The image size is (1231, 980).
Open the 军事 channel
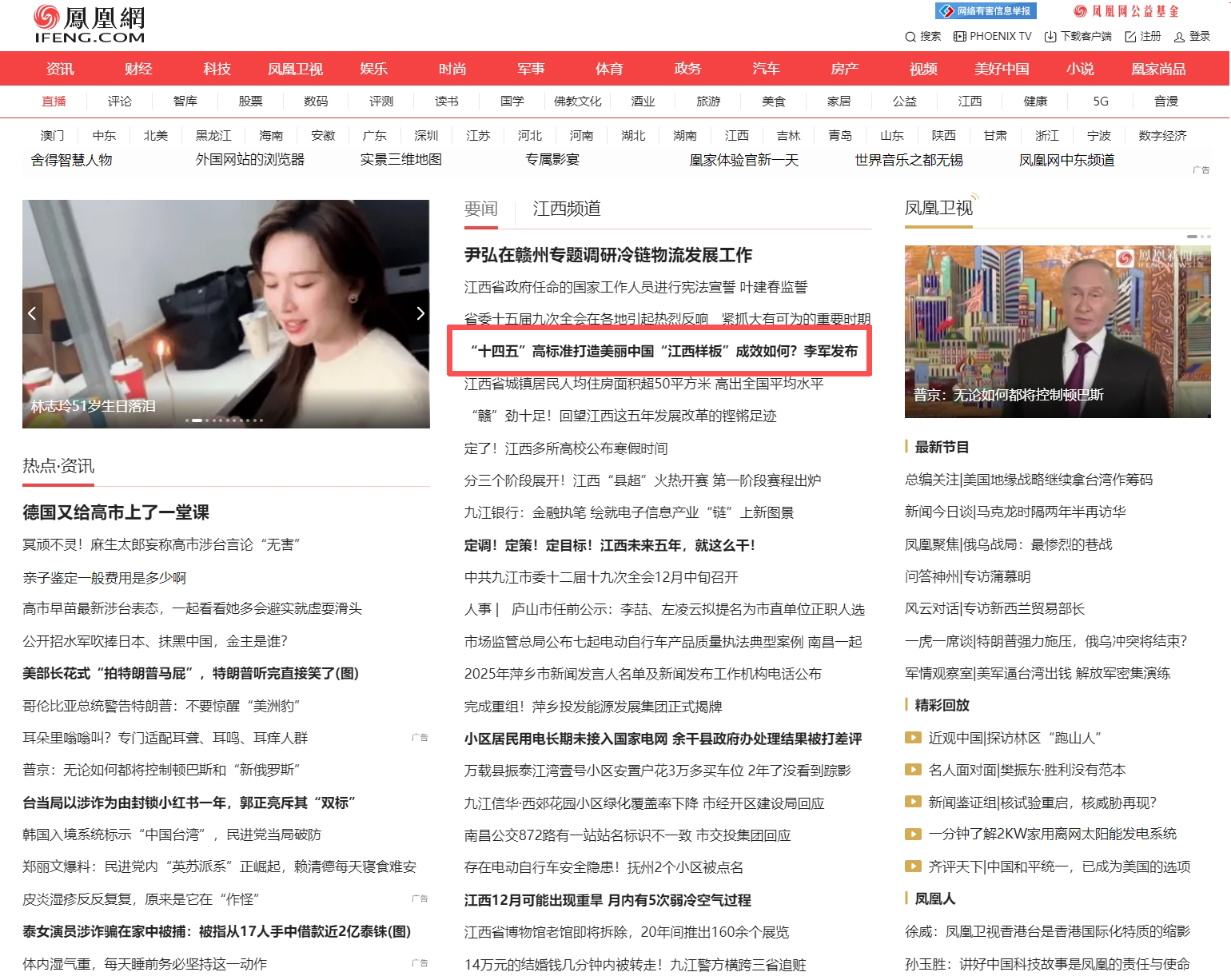click(x=531, y=69)
